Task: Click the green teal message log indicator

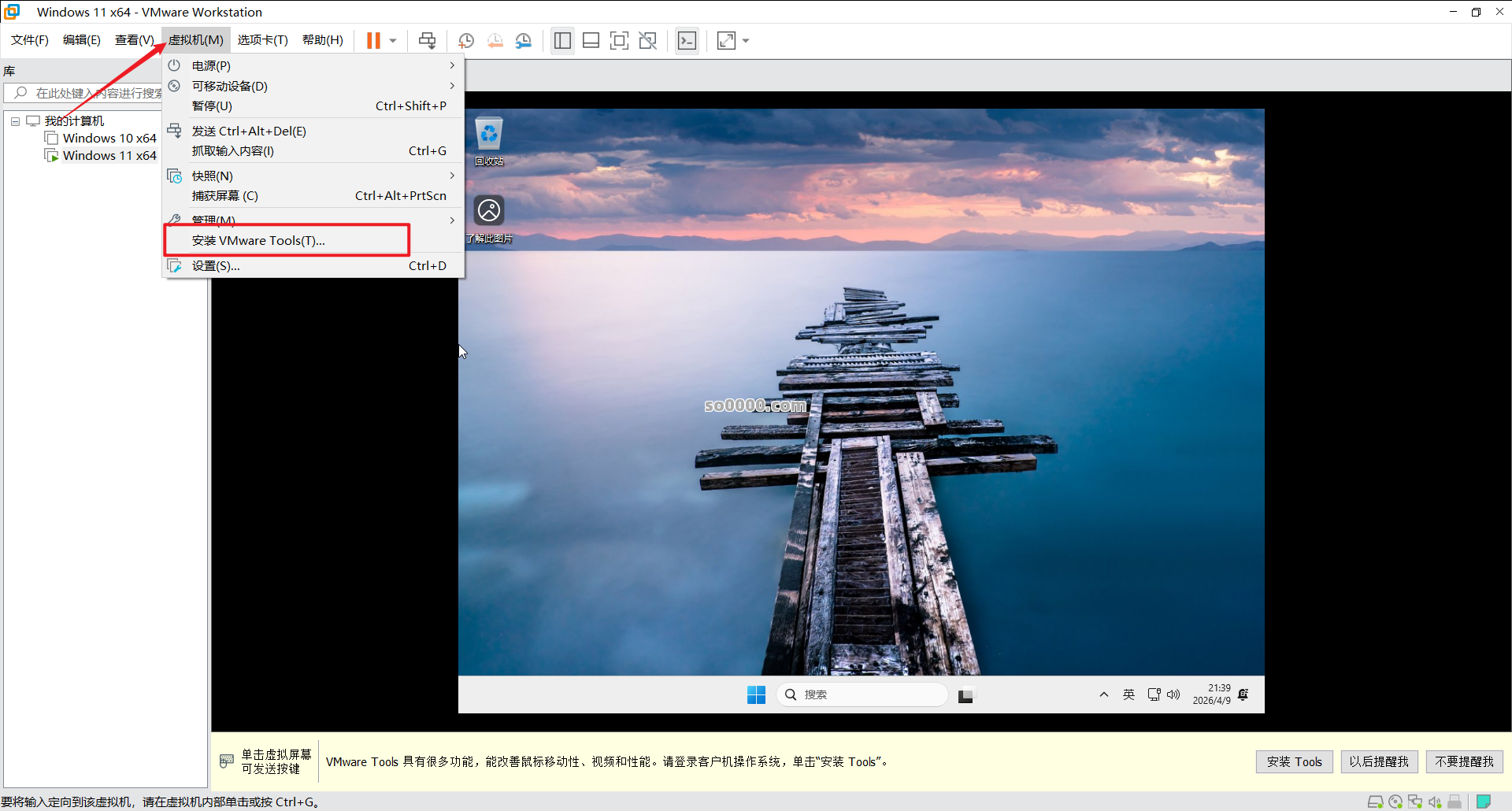Action: 1484,801
